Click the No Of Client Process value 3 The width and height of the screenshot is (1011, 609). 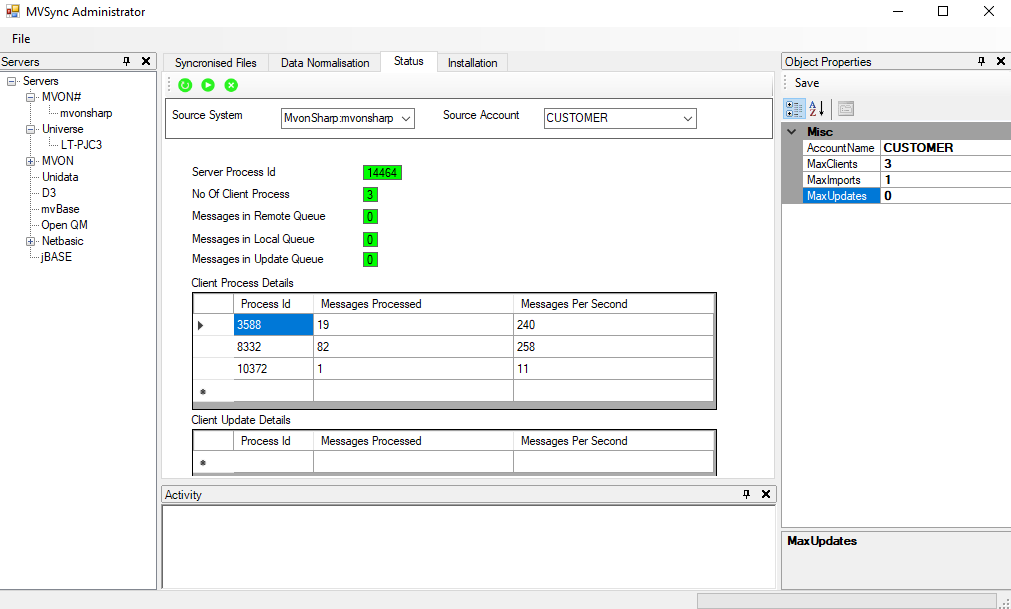[x=370, y=195]
